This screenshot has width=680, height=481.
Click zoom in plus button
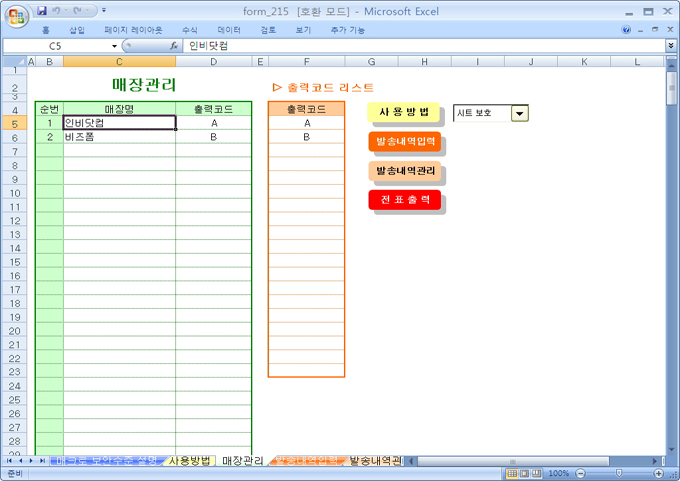[658, 473]
